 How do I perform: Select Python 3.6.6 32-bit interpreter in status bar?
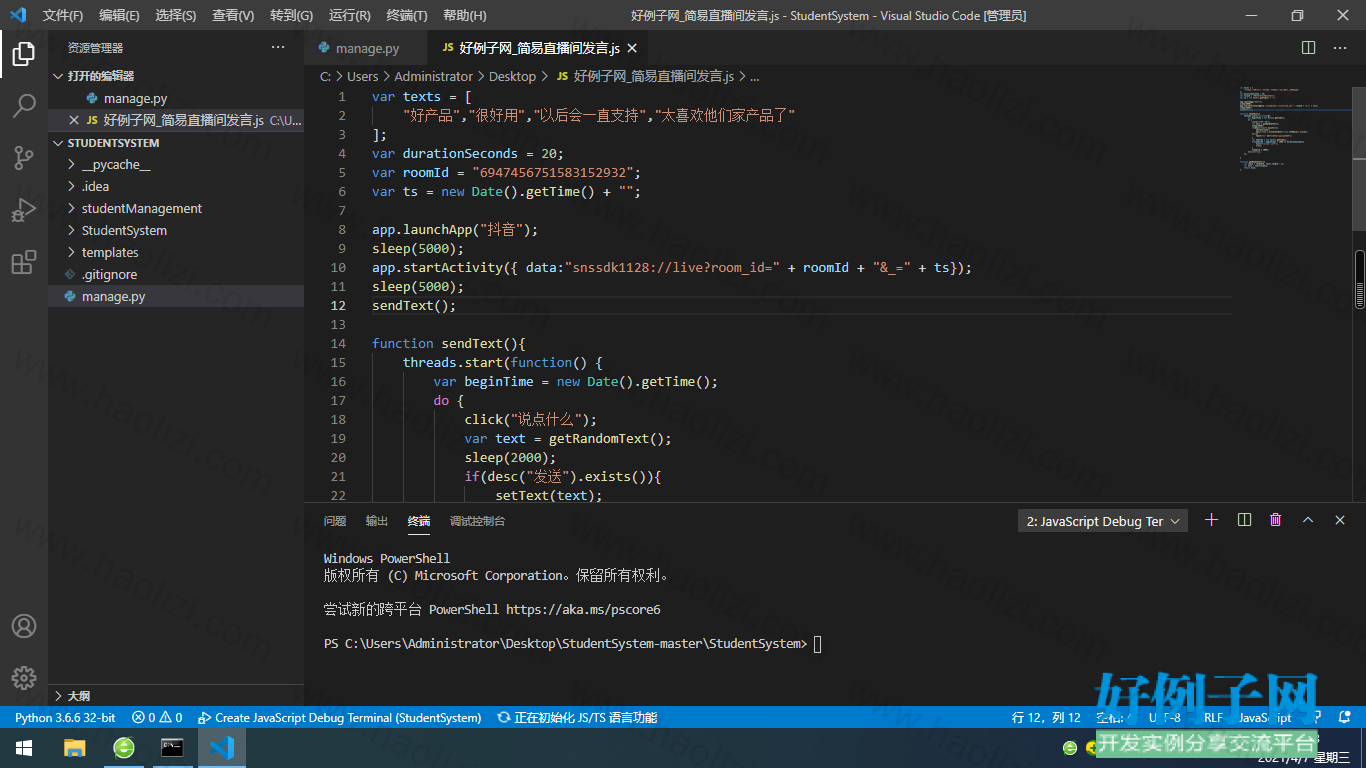[65, 718]
